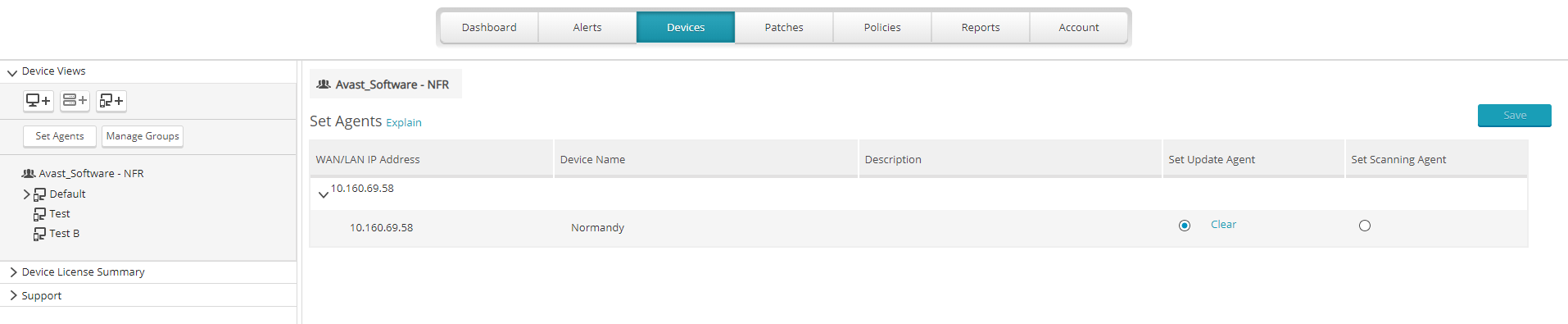Screen dimensions: 1568x324
Task: Click the Device Name column header
Action: [705, 159]
